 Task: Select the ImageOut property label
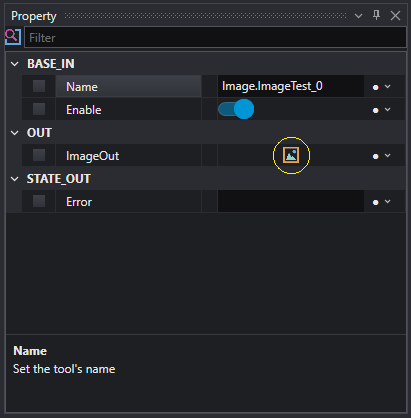pos(92,156)
